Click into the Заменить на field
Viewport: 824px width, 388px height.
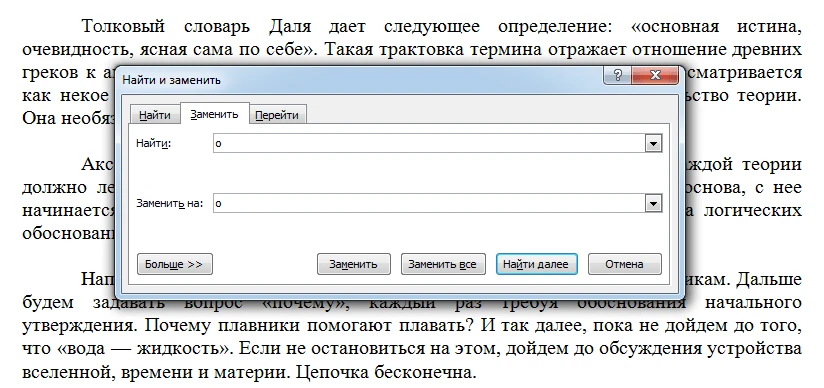tap(430, 203)
